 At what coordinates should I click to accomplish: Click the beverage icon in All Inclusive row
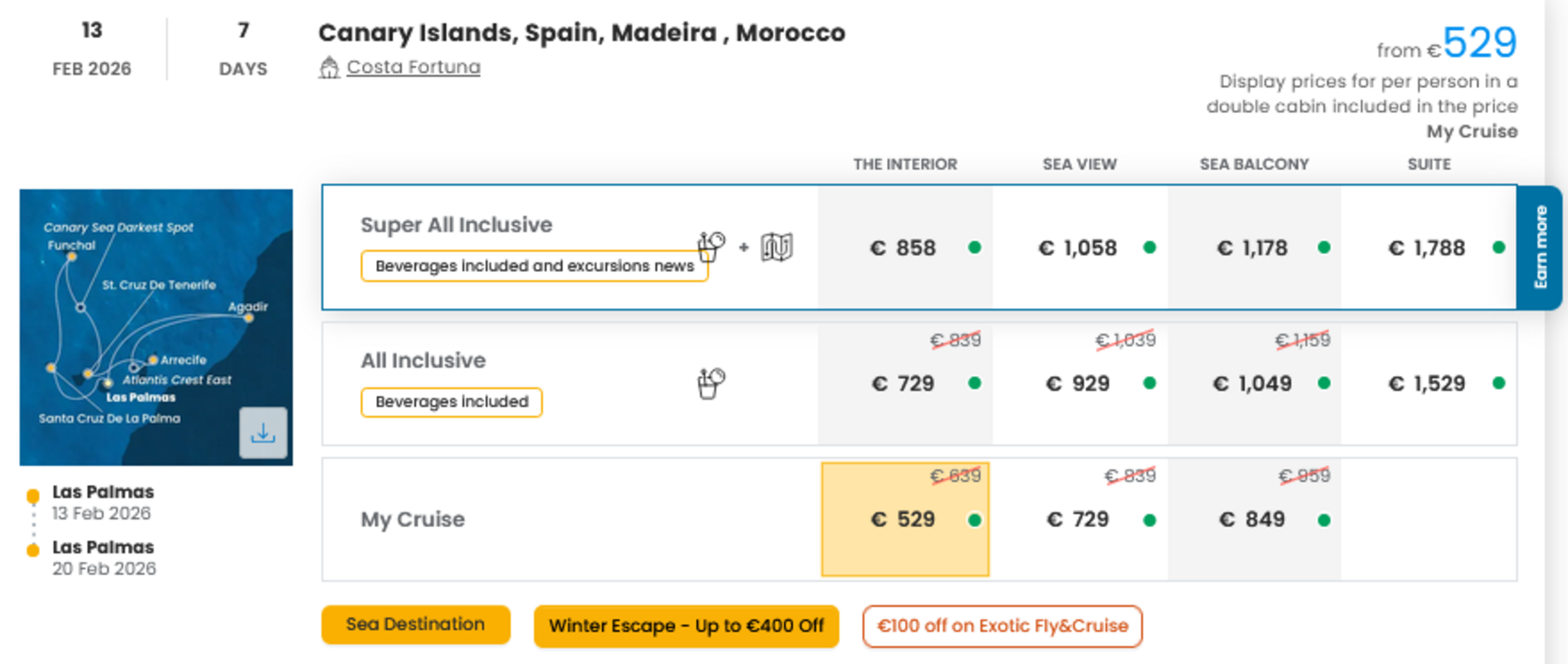tap(711, 383)
